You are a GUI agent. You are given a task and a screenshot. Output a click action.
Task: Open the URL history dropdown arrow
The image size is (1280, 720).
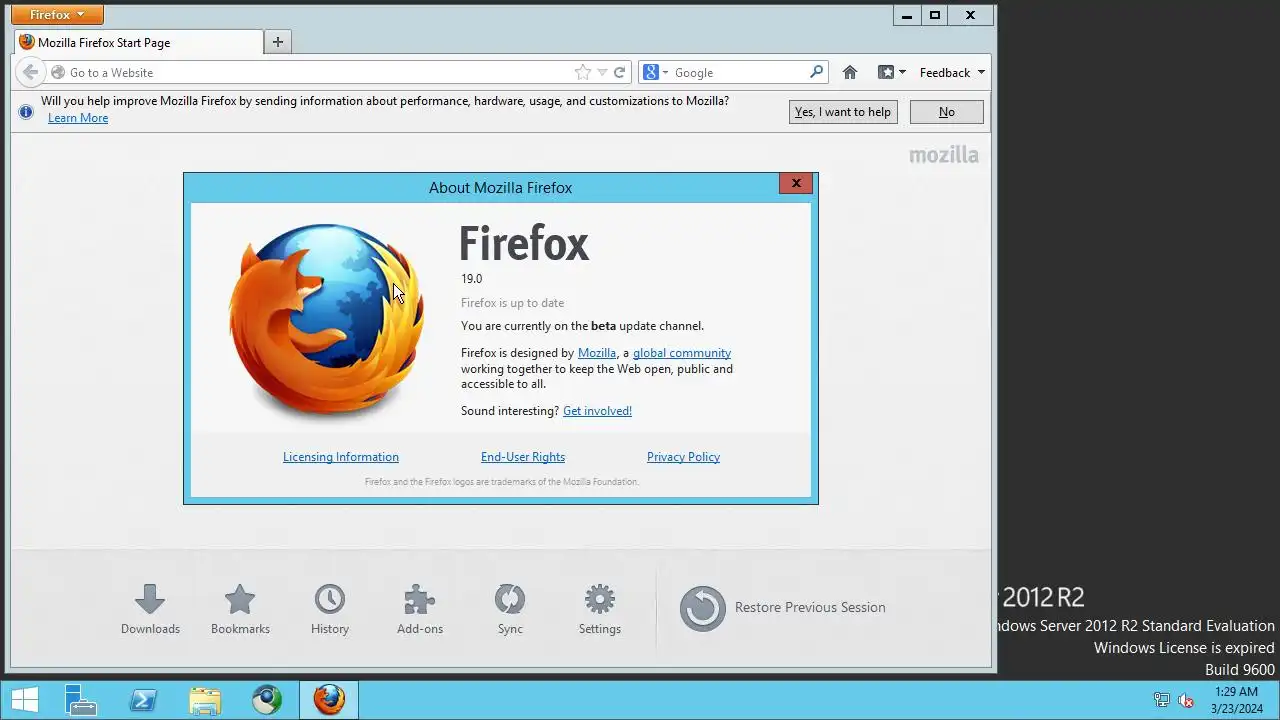coord(602,72)
